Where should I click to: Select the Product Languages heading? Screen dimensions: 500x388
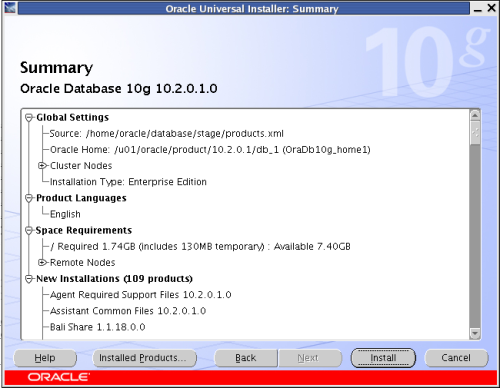click(x=81, y=198)
